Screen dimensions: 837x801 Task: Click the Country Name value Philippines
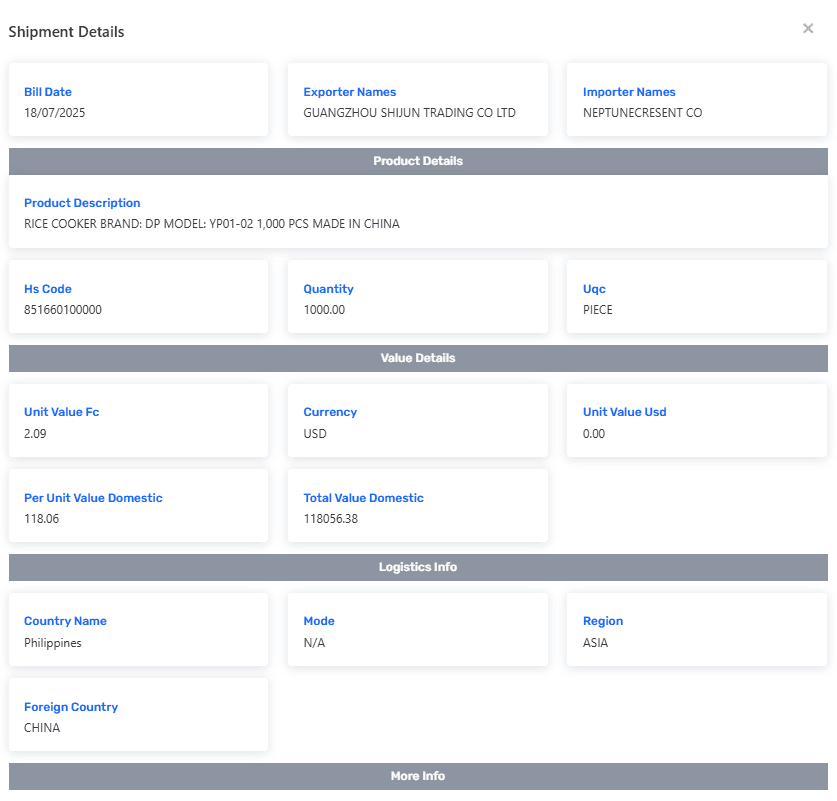[53, 643]
